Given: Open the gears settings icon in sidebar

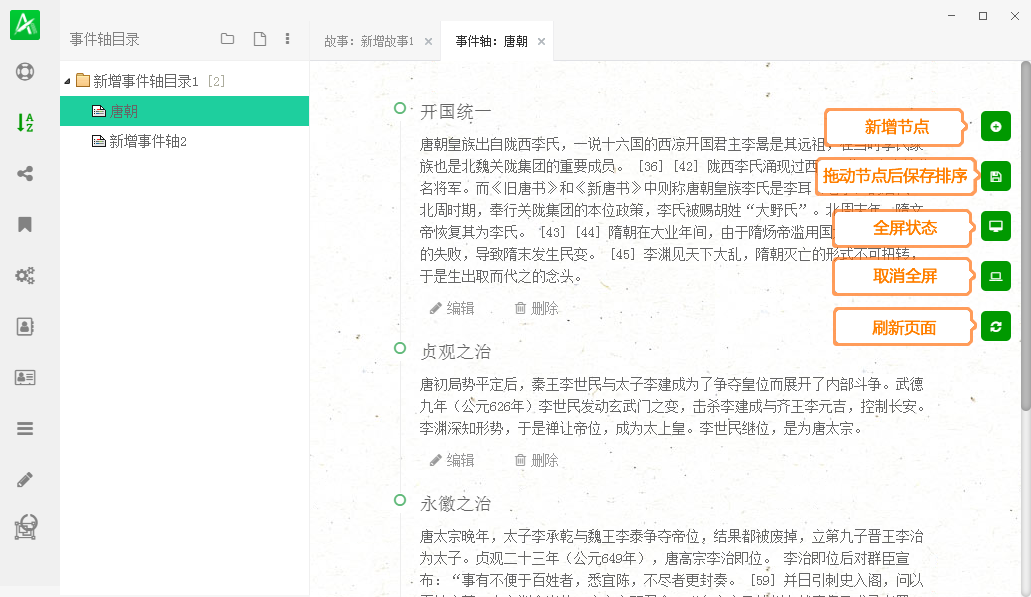Looking at the screenshot, I should pos(25,275).
